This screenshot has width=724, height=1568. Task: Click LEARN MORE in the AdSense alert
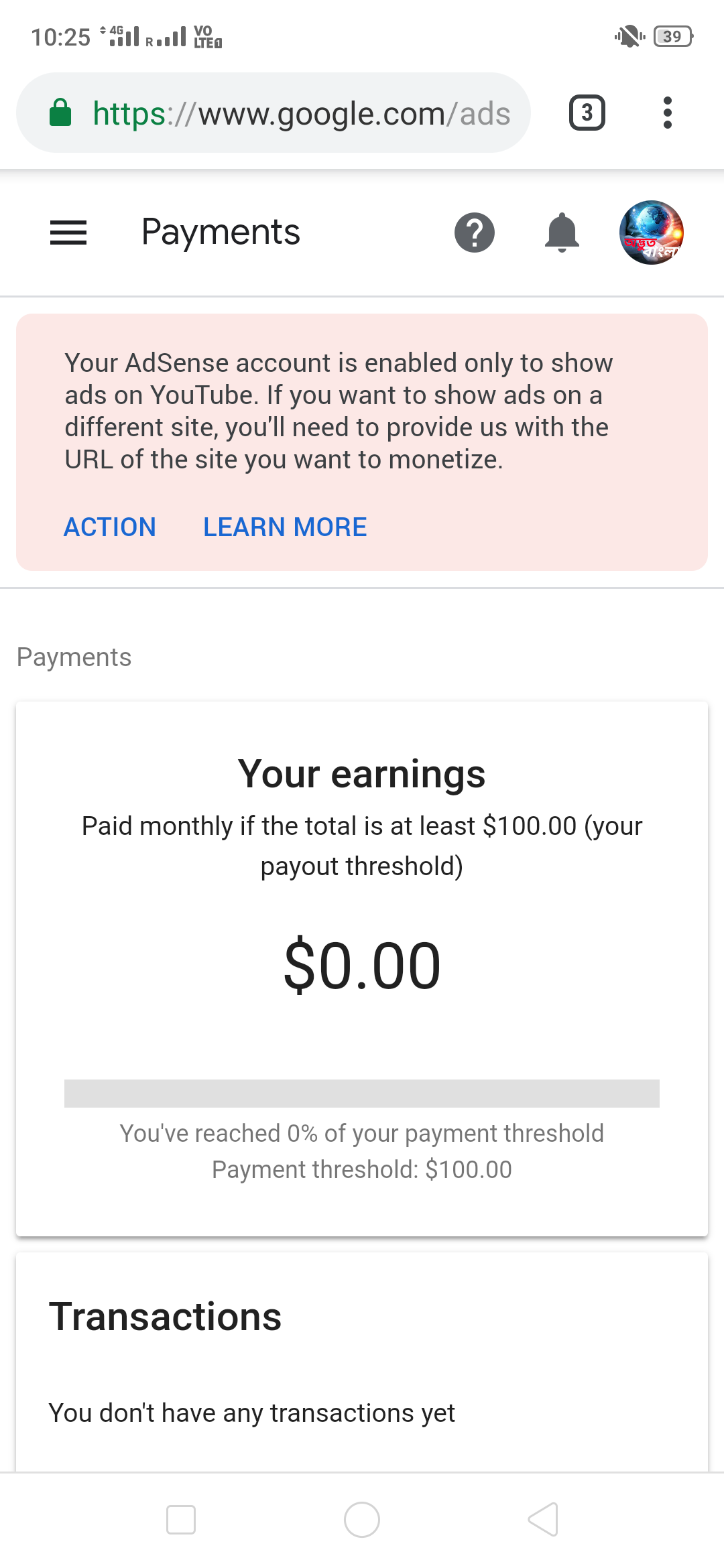click(285, 527)
